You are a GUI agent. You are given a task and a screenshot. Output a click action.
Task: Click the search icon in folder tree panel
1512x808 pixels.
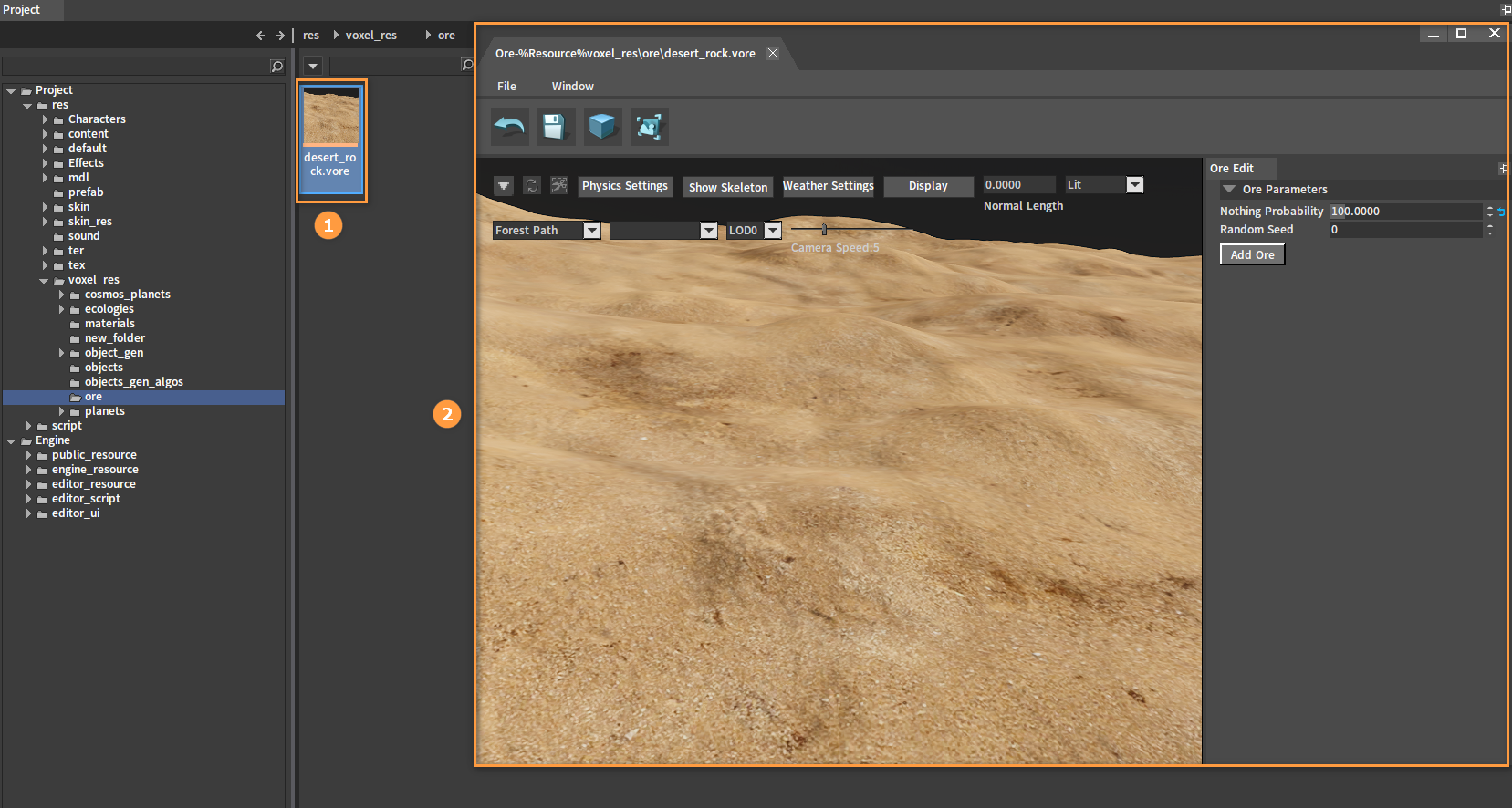276,67
